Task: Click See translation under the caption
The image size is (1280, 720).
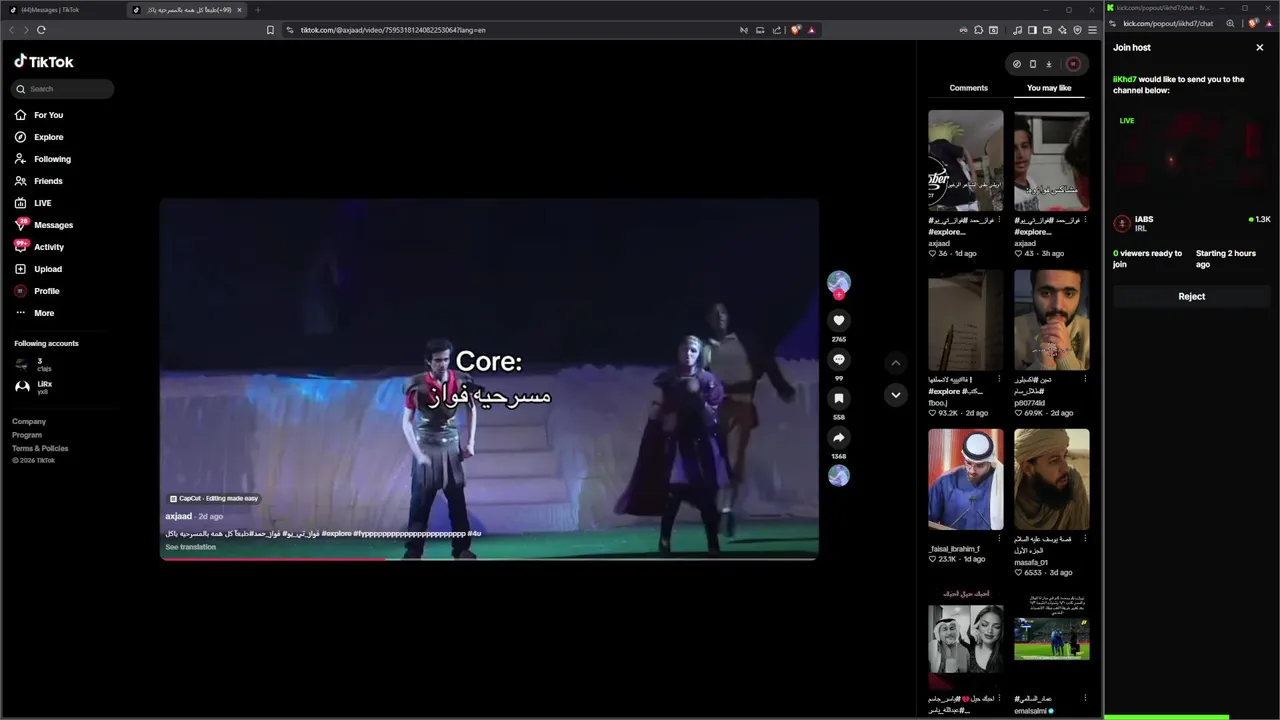Action: coord(190,547)
